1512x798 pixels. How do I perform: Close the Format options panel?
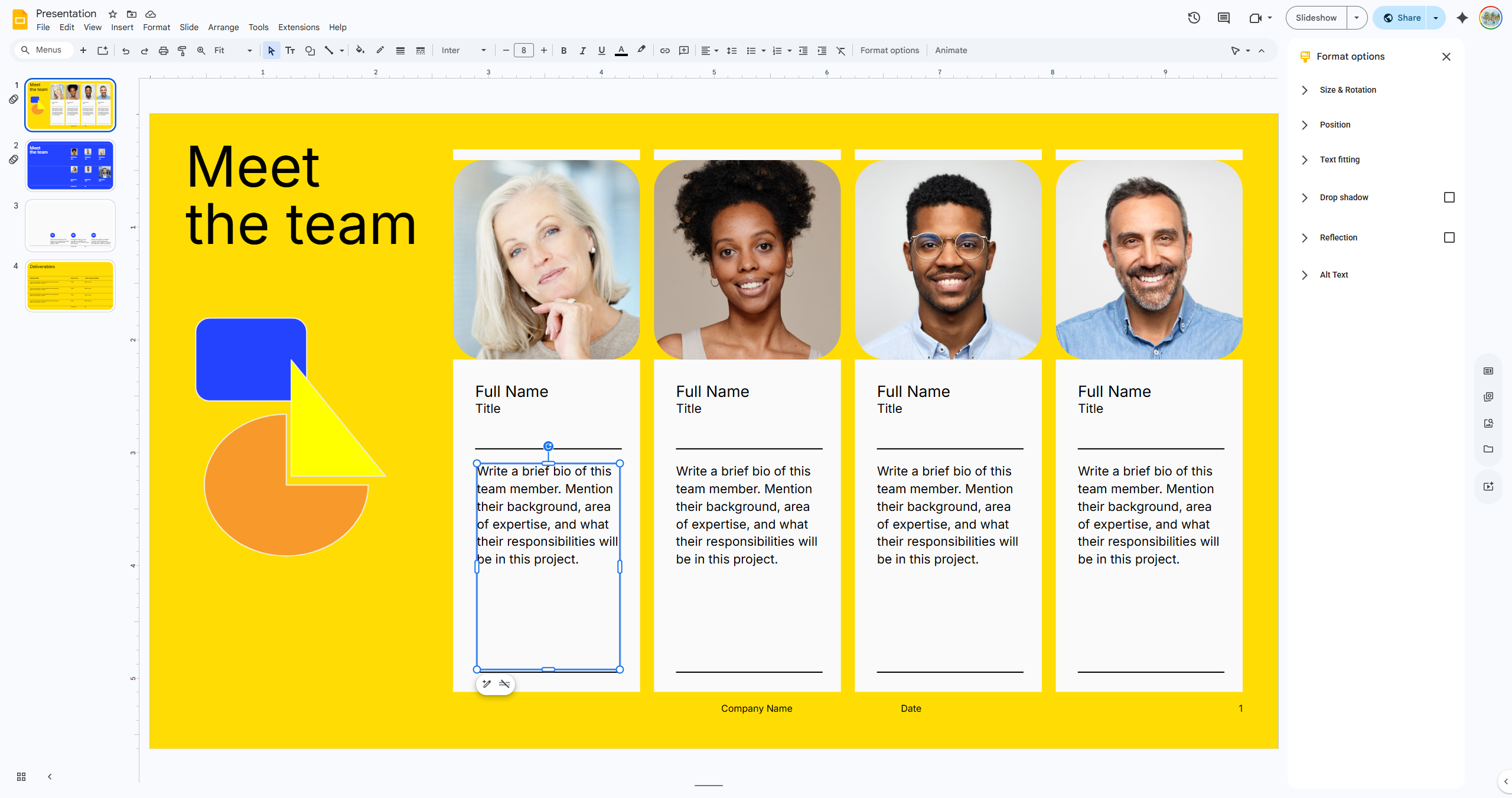(1446, 57)
